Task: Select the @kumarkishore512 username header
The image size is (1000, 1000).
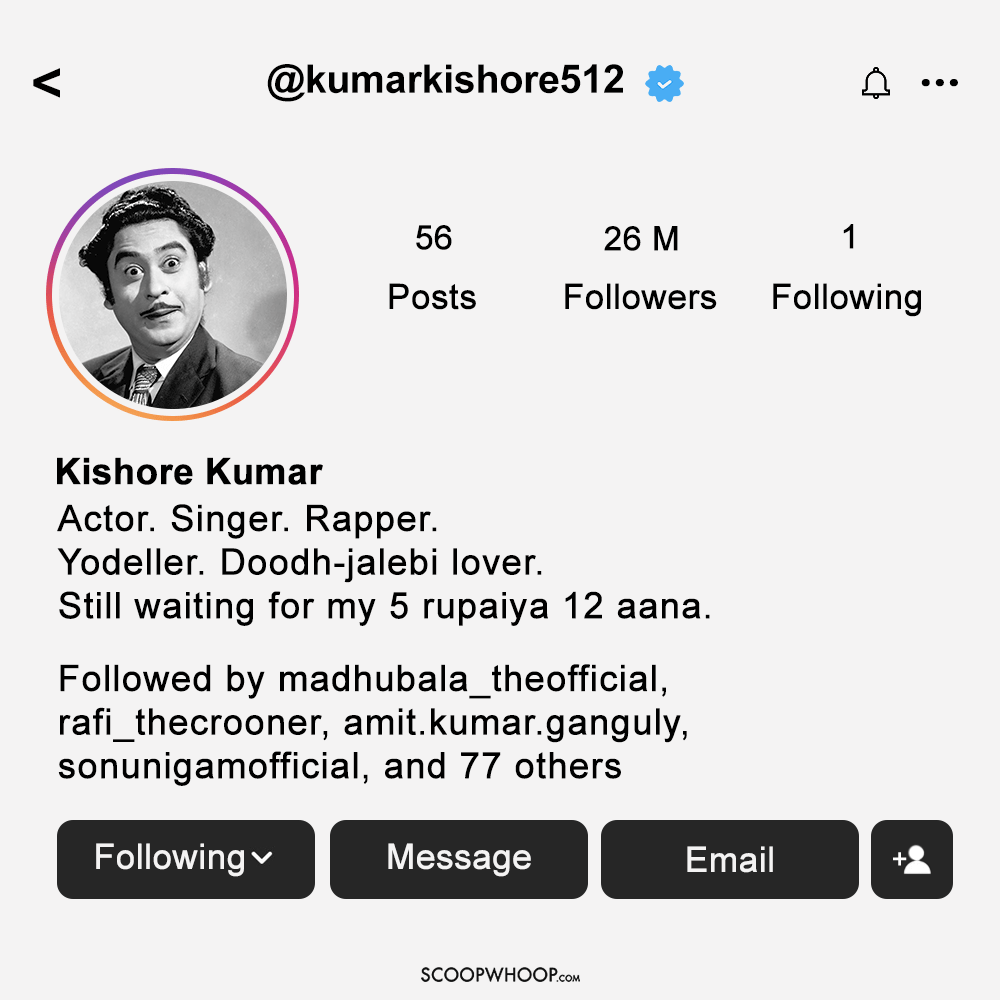Action: tap(445, 81)
